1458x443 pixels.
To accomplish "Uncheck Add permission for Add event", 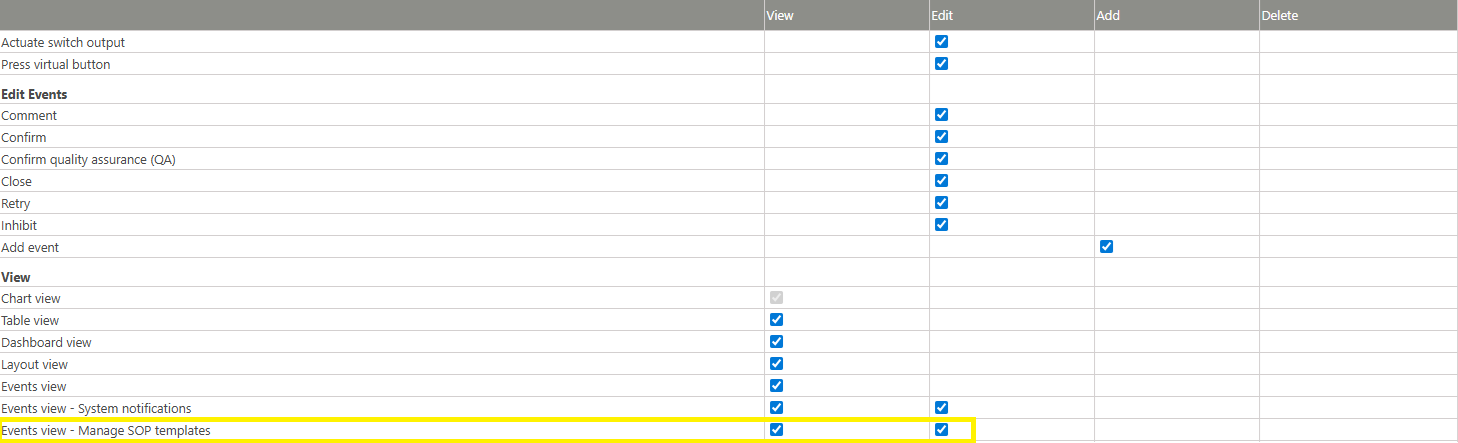I will (x=1106, y=247).
